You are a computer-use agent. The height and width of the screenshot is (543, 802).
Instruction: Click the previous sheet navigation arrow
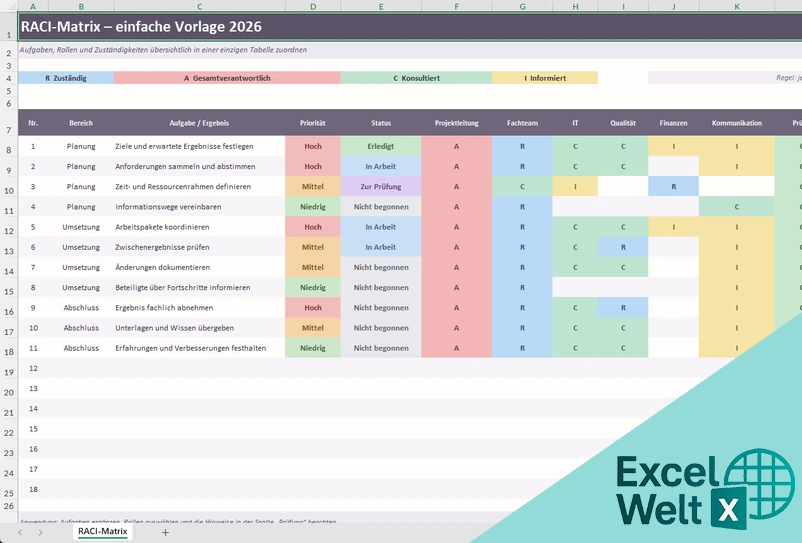[x=20, y=532]
